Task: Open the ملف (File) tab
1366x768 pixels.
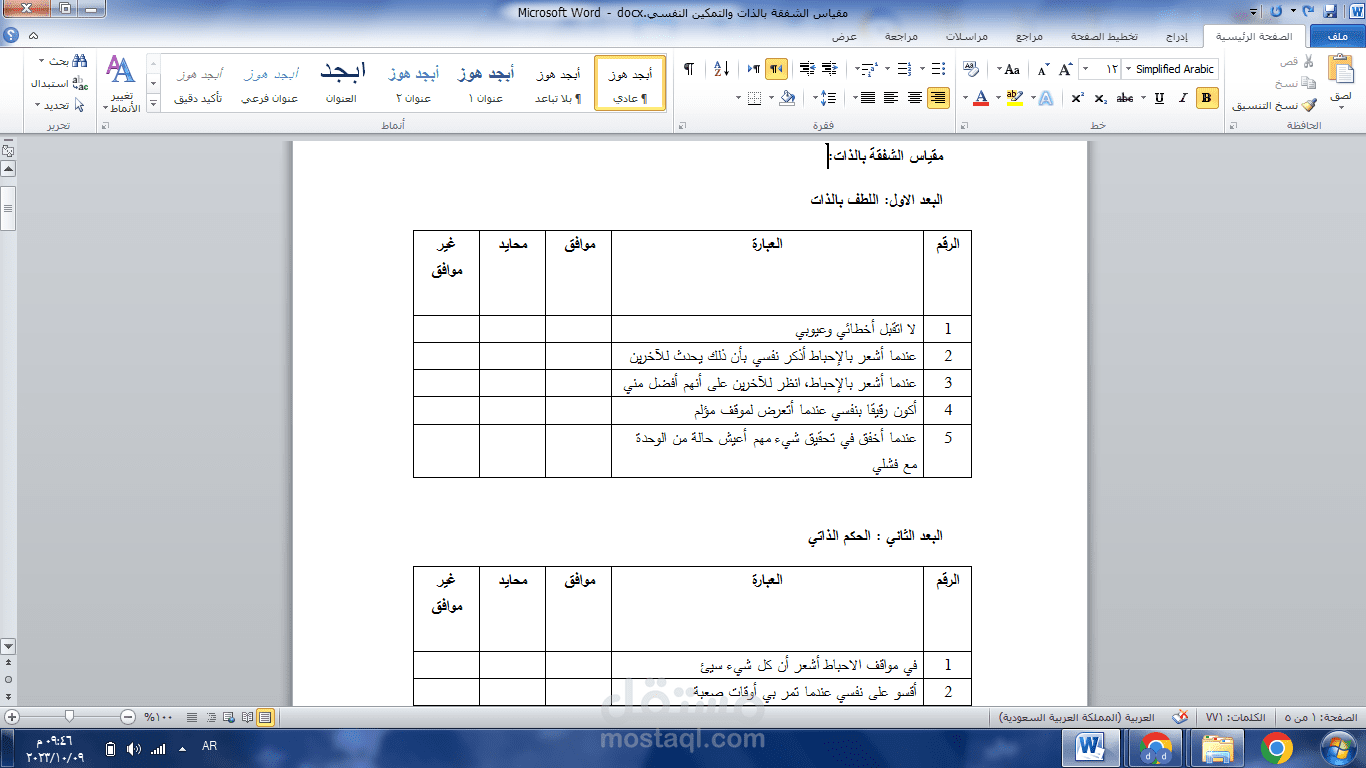Action: click(1337, 36)
